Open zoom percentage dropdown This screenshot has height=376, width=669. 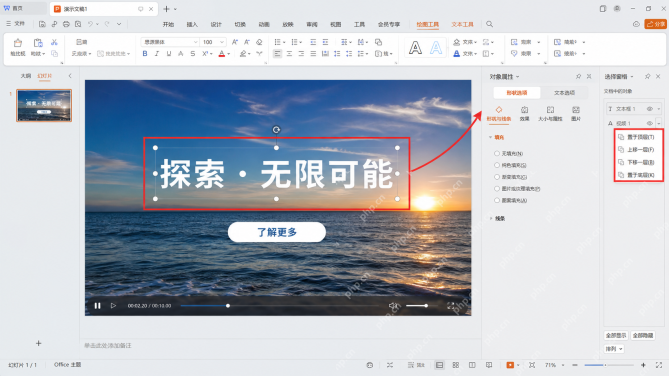coord(563,365)
